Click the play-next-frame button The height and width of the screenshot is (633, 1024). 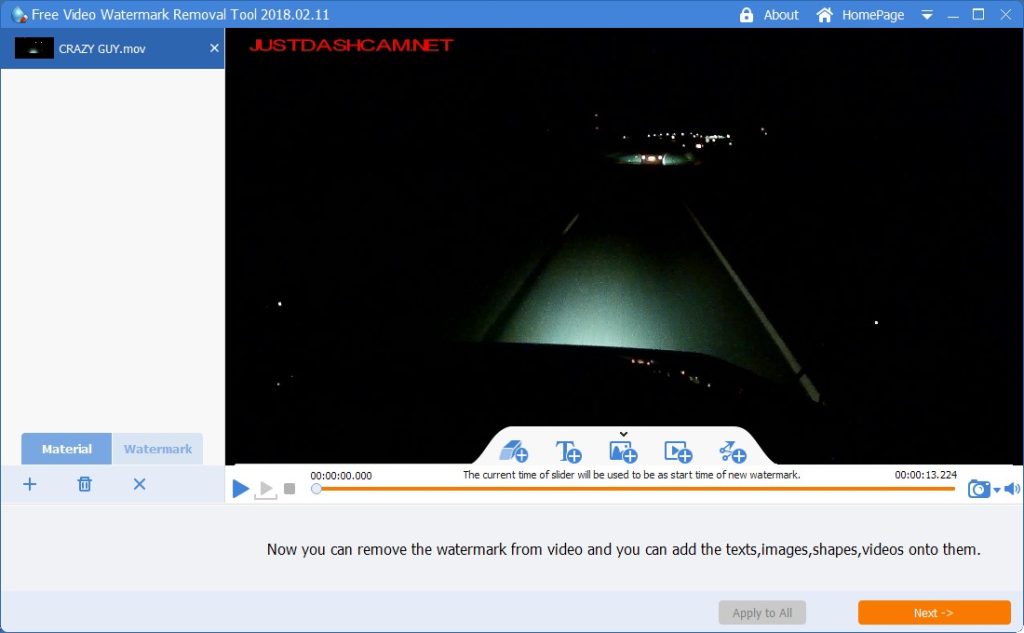point(266,489)
